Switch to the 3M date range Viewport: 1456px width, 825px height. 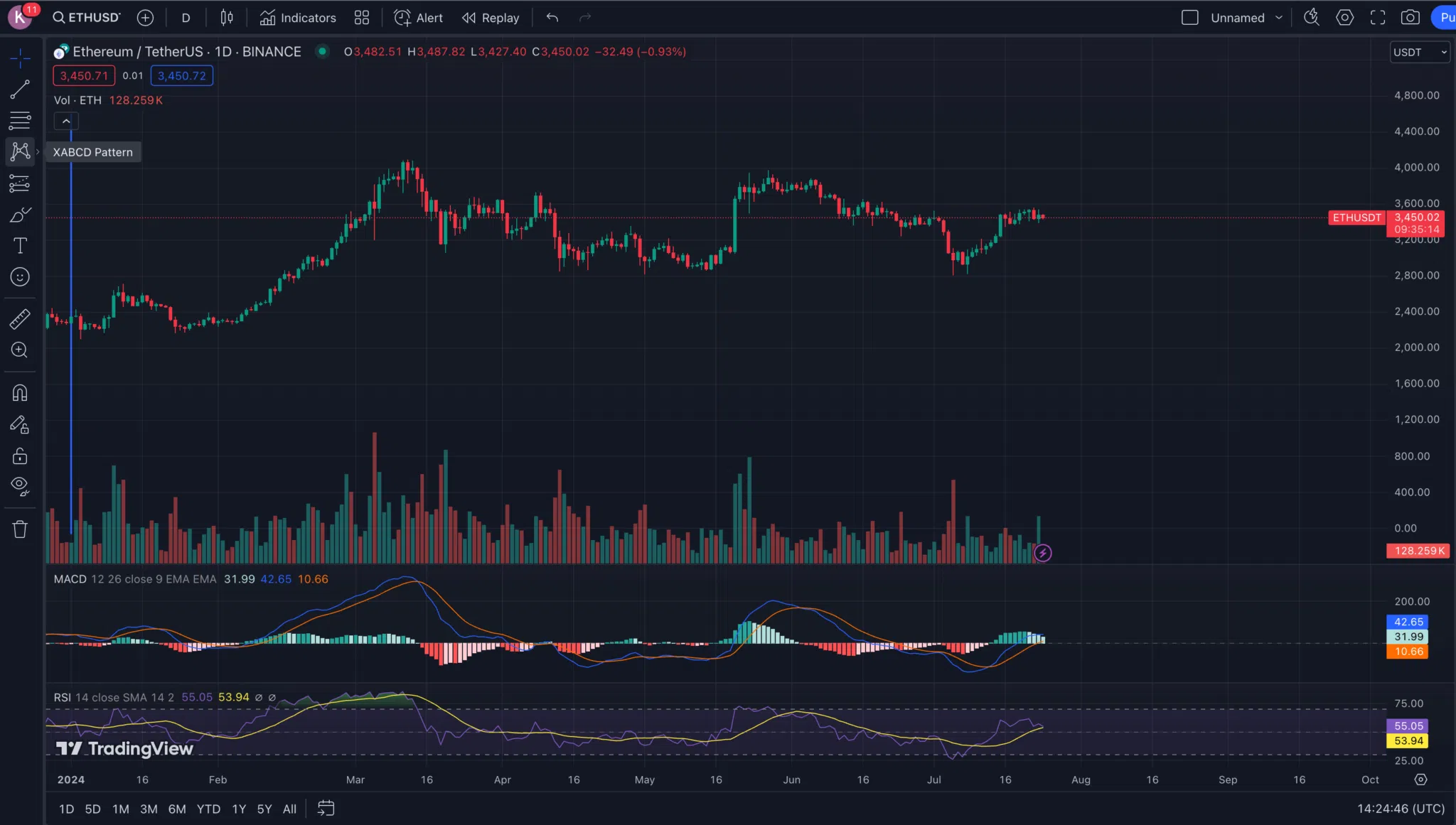pos(149,809)
